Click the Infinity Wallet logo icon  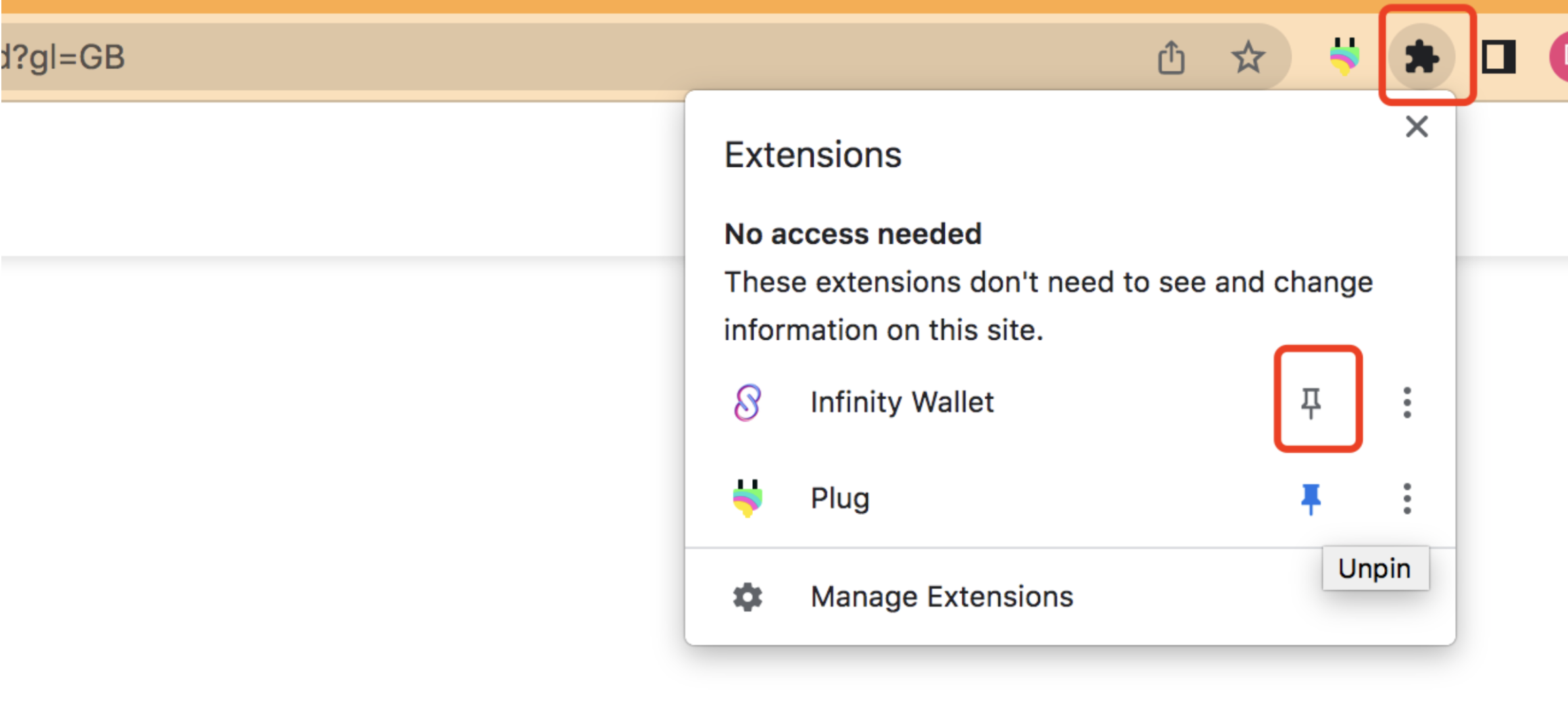point(748,403)
